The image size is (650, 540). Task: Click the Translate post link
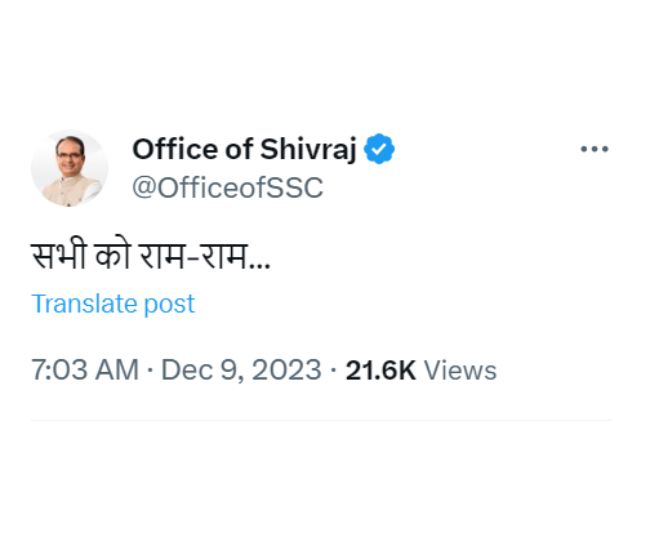point(113,304)
